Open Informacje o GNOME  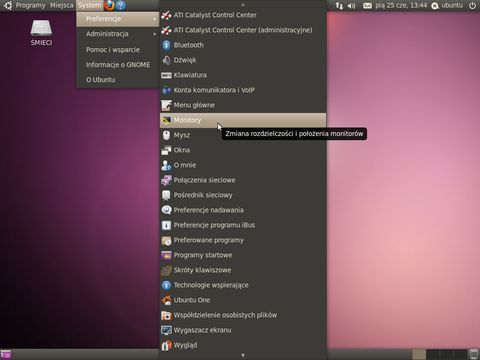(x=117, y=65)
